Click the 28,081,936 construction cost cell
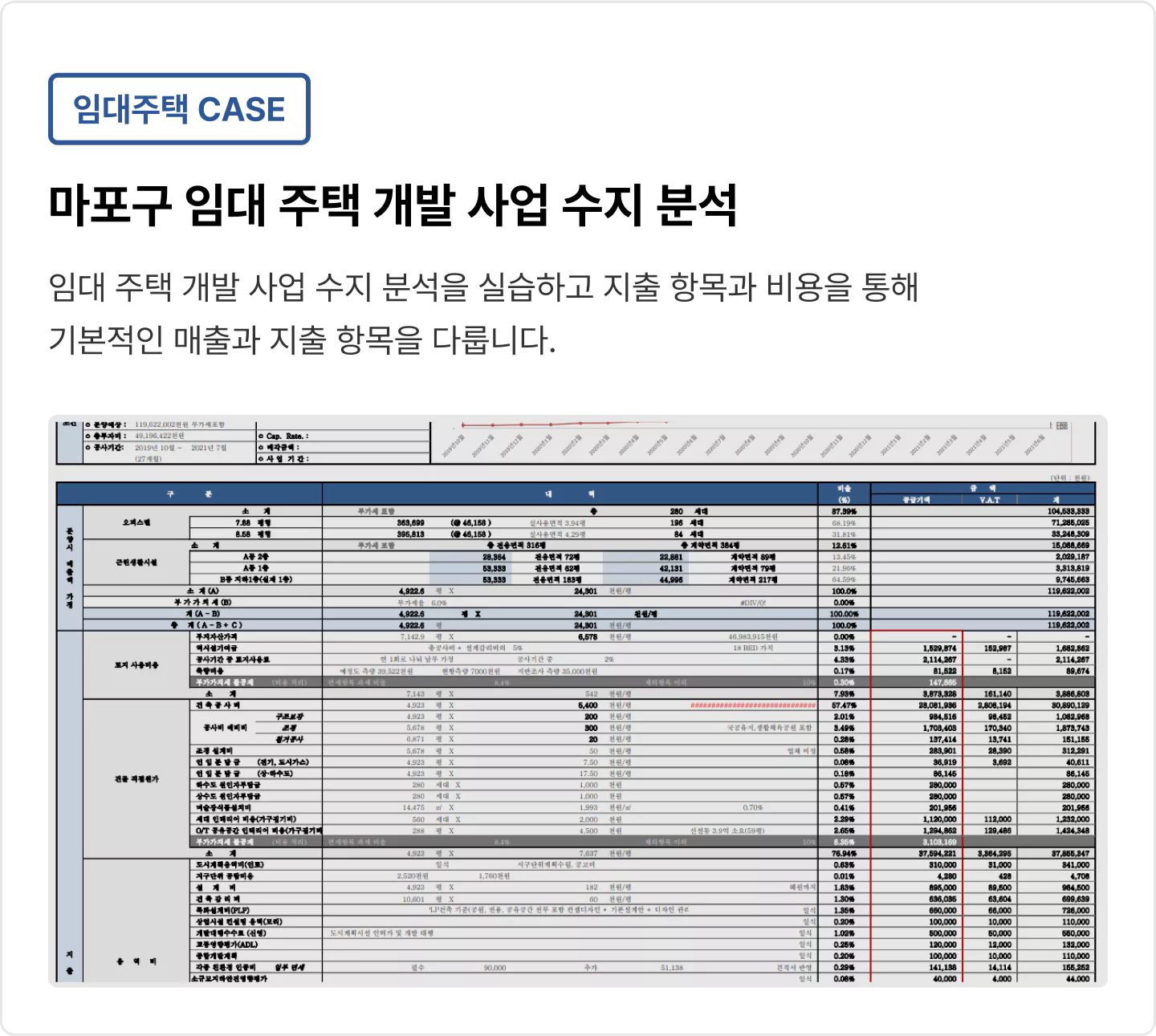 click(x=938, y=705)
